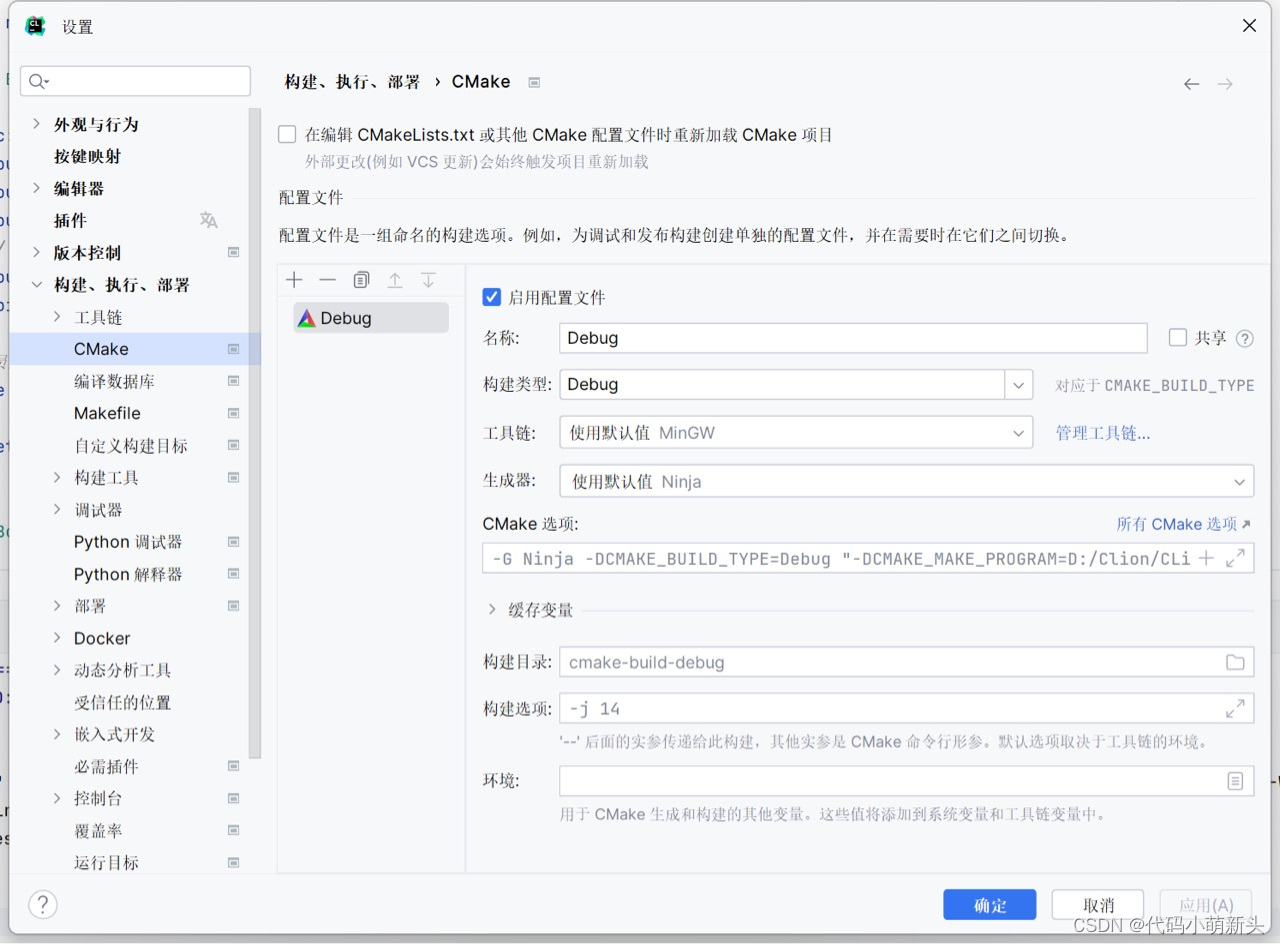Move profile up with arrow icon
The image size is (1280, 944).
pyautogui.click(x=395, y=280)
